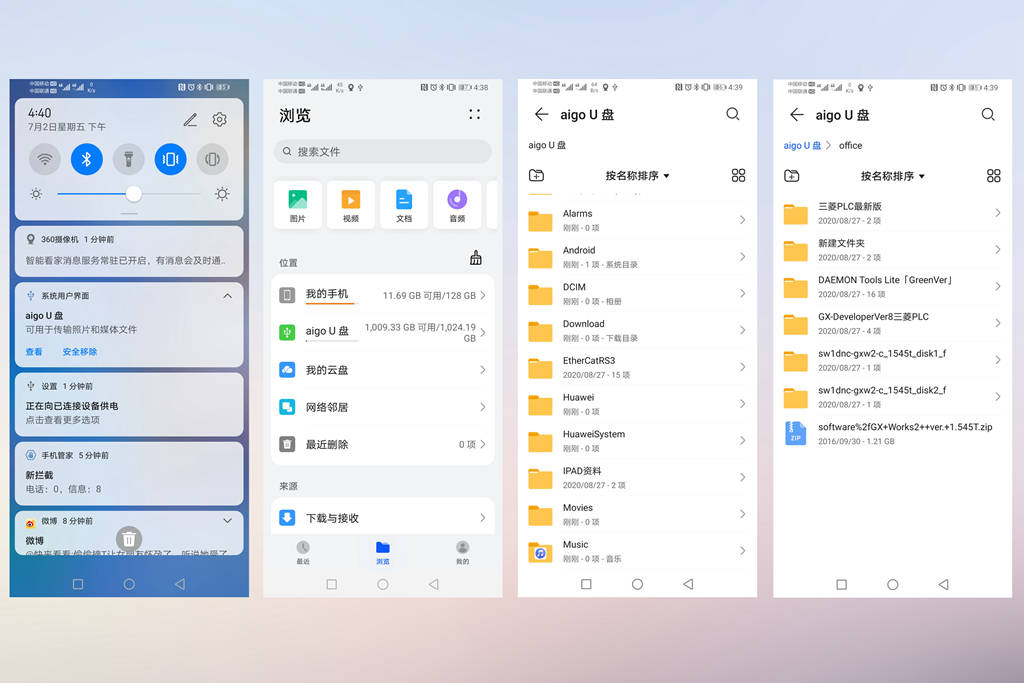Collapse the 系统用户界面 notification chevron
The width and height of the screenshot is (1024, 683).
tap(227, 296)
